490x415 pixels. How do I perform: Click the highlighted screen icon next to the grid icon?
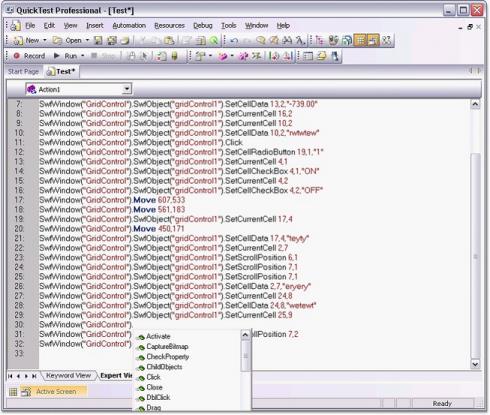coord(373,40)
